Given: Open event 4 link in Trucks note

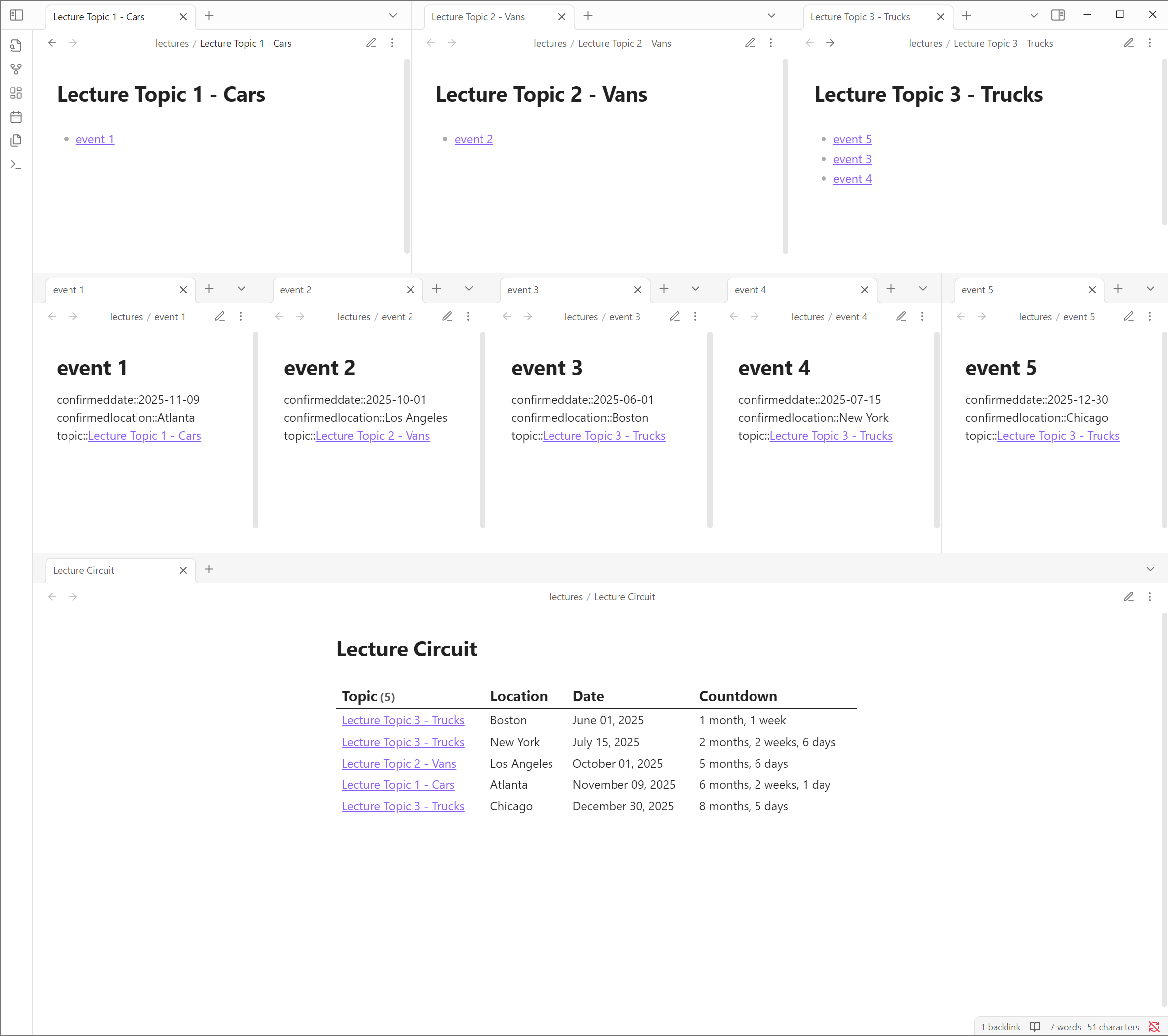Looking at the screenshot, I should [x=853, y=179].
